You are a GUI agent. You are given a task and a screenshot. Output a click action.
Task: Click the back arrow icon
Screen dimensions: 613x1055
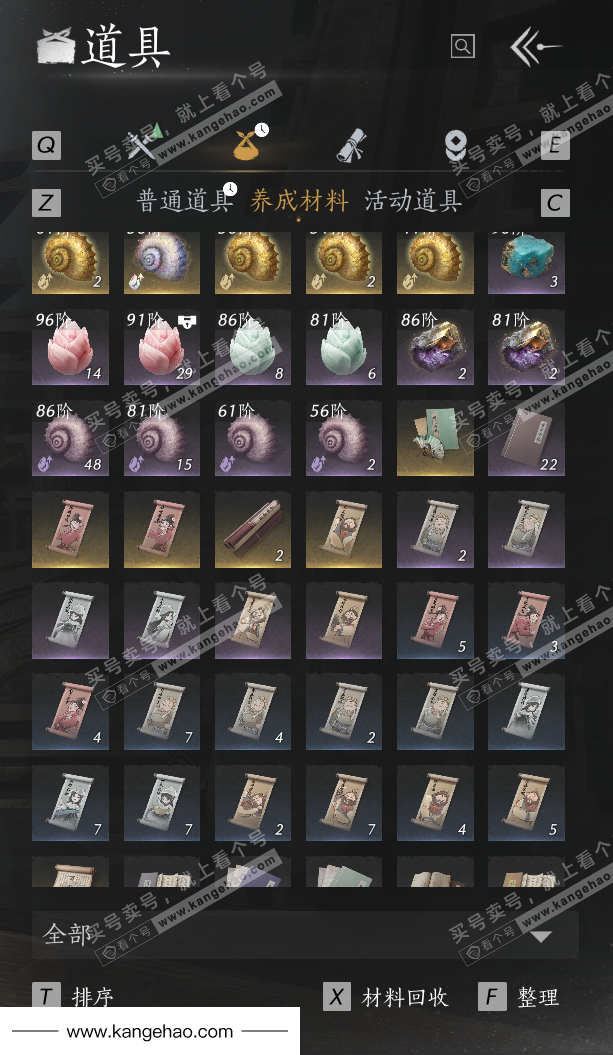click(x=535, y=46)
